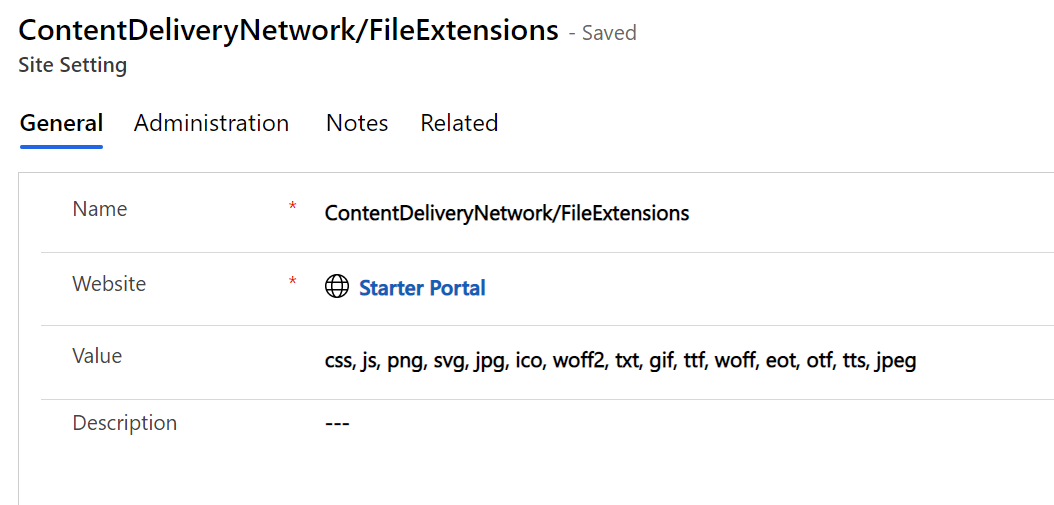Image resolution: width=1054 pixels, height=505 pixels.
Task: Click the Value field label
Action: (x=97, y=356)
